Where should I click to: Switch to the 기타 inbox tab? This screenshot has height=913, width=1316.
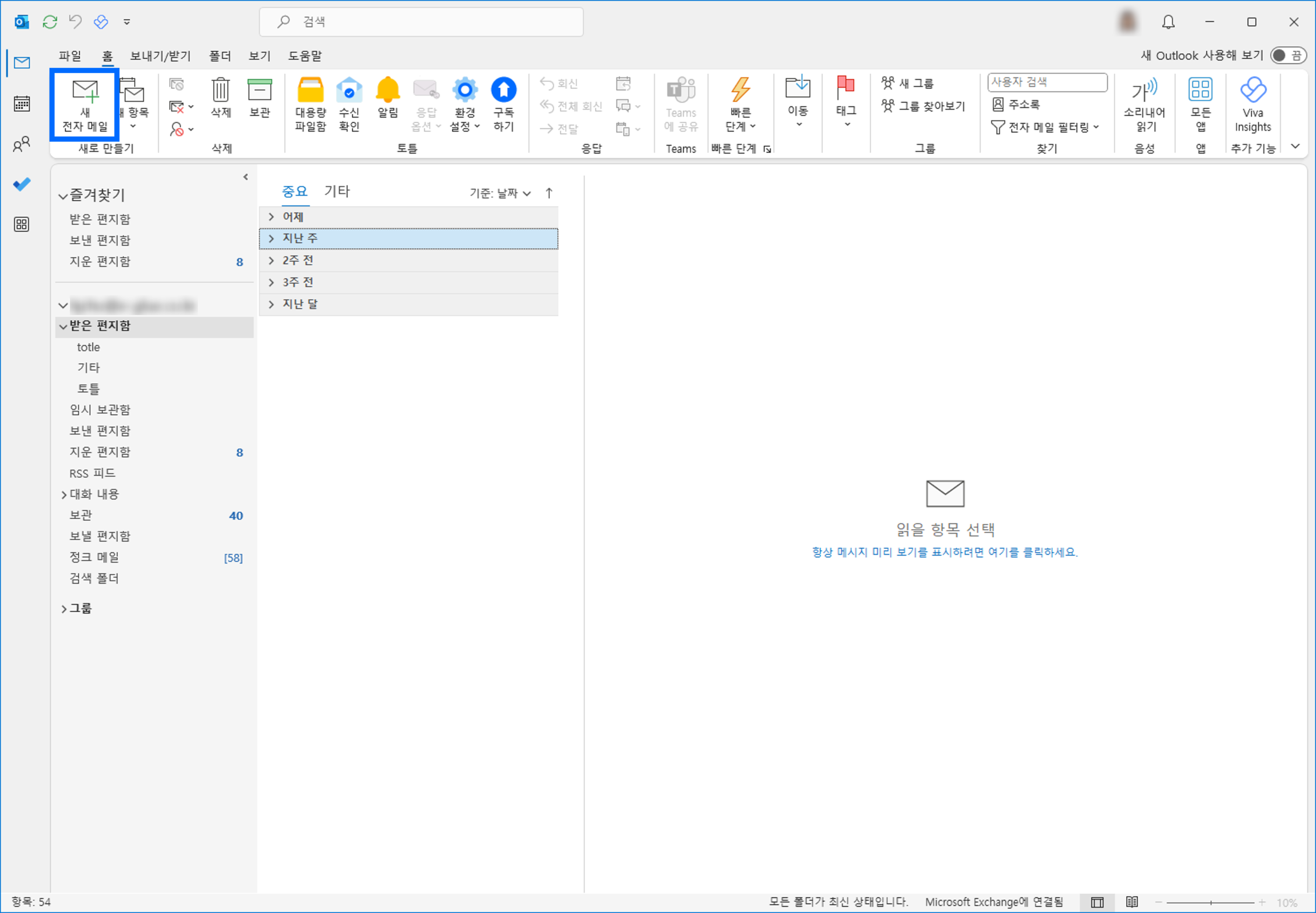pyautogui.click(x=336, y=191)
